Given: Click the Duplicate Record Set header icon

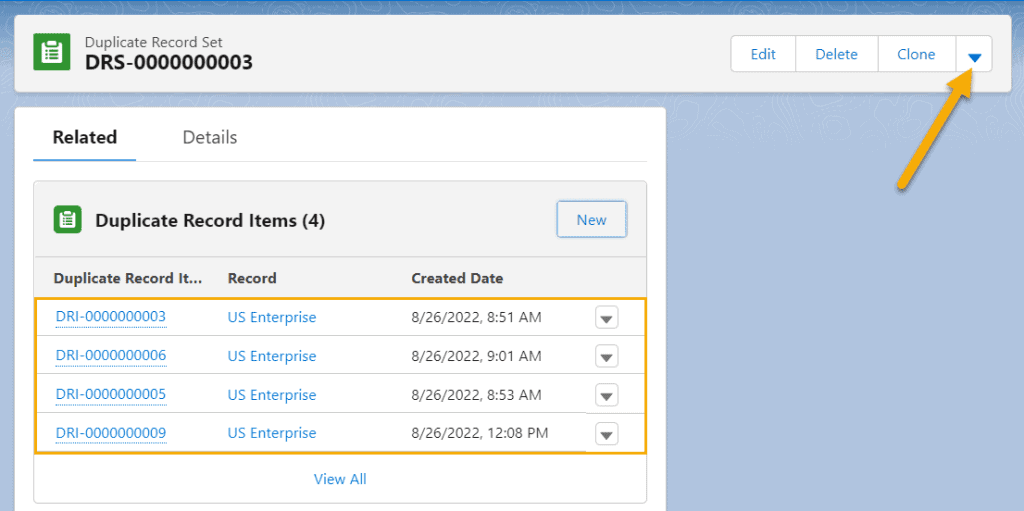Looking at the screenshot, I should click(52, 53).
